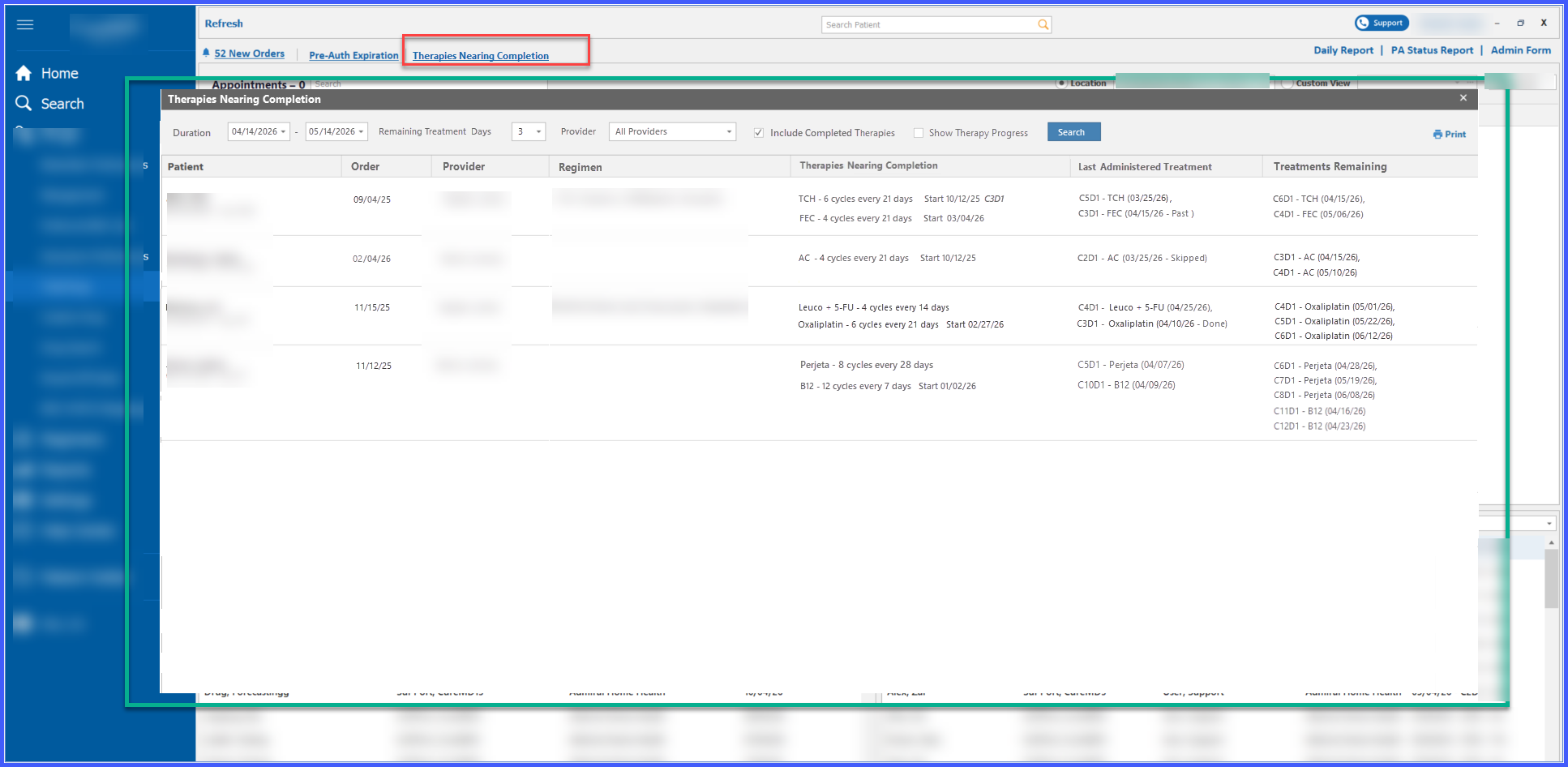
Task: Open the Therapies Nearing Completion link
Action: point(481,56)
